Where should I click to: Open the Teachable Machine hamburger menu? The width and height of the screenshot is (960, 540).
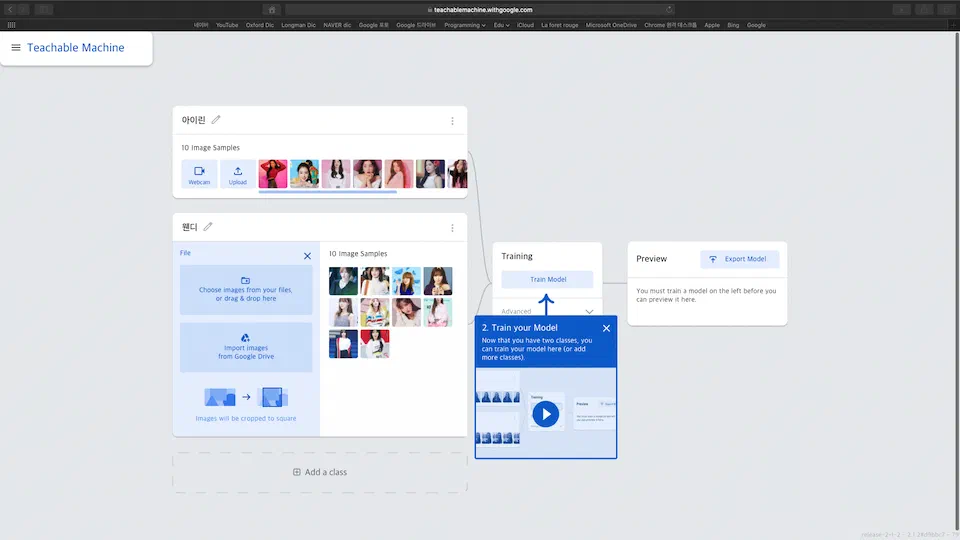pyautogui.click(x=15, y=48)
